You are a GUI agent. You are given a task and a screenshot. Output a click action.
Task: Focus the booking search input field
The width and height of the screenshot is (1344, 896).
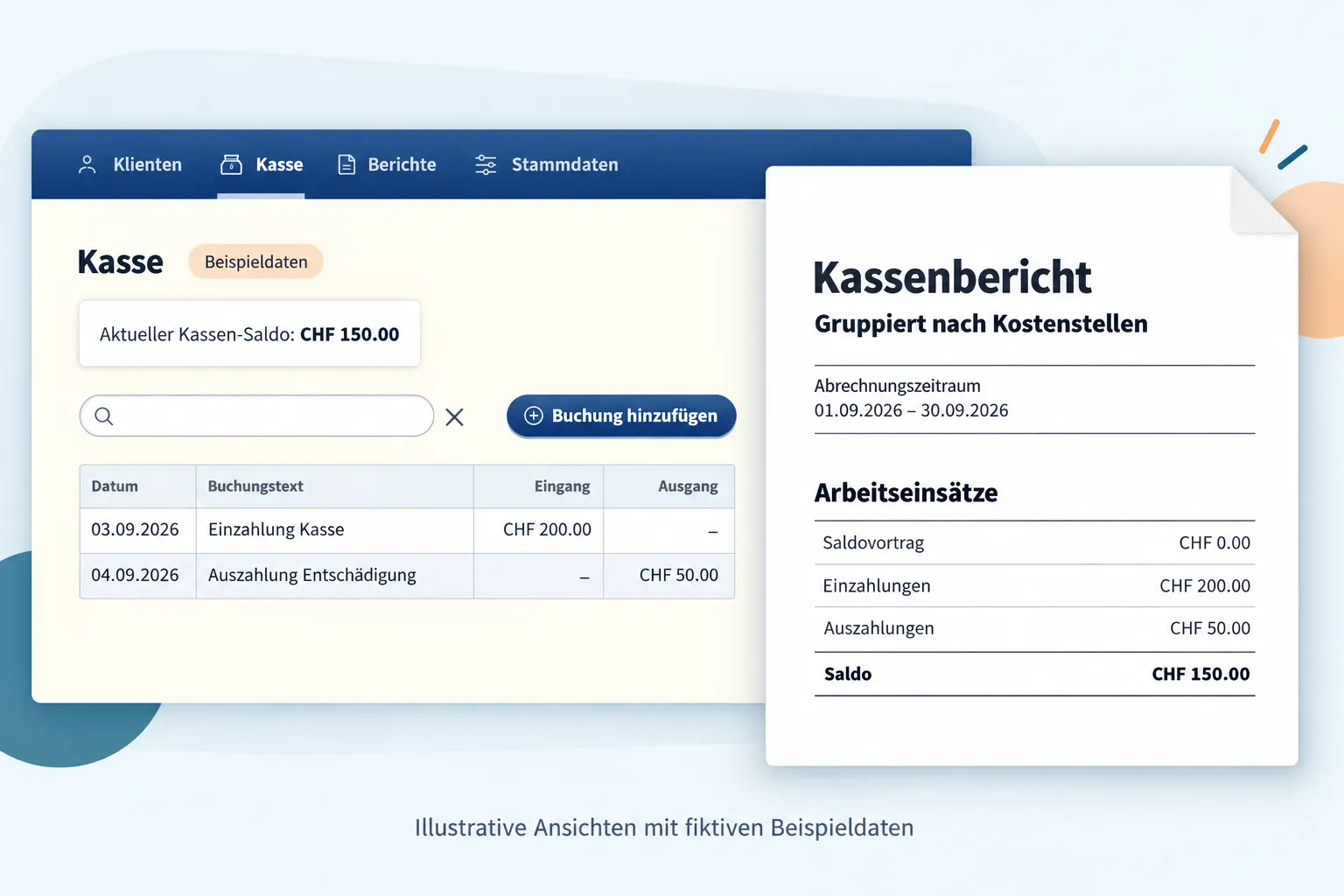click(256, 416)
